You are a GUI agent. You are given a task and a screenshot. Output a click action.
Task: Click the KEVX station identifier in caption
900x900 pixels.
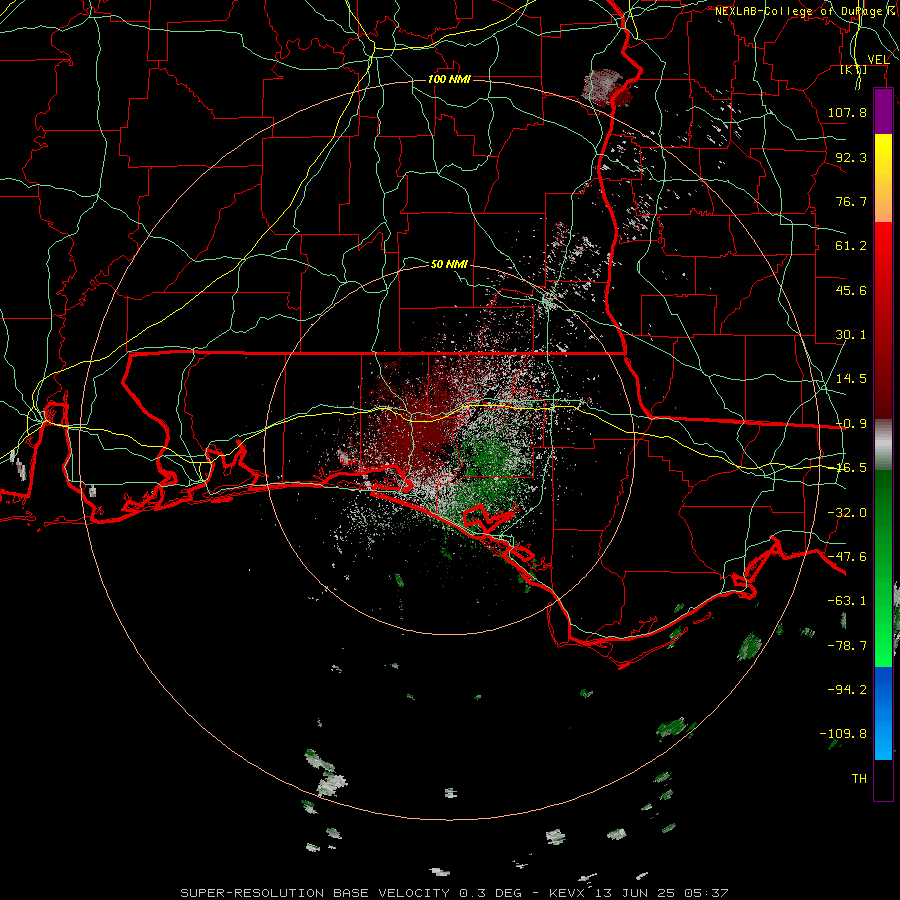click(x=567, y=893)
